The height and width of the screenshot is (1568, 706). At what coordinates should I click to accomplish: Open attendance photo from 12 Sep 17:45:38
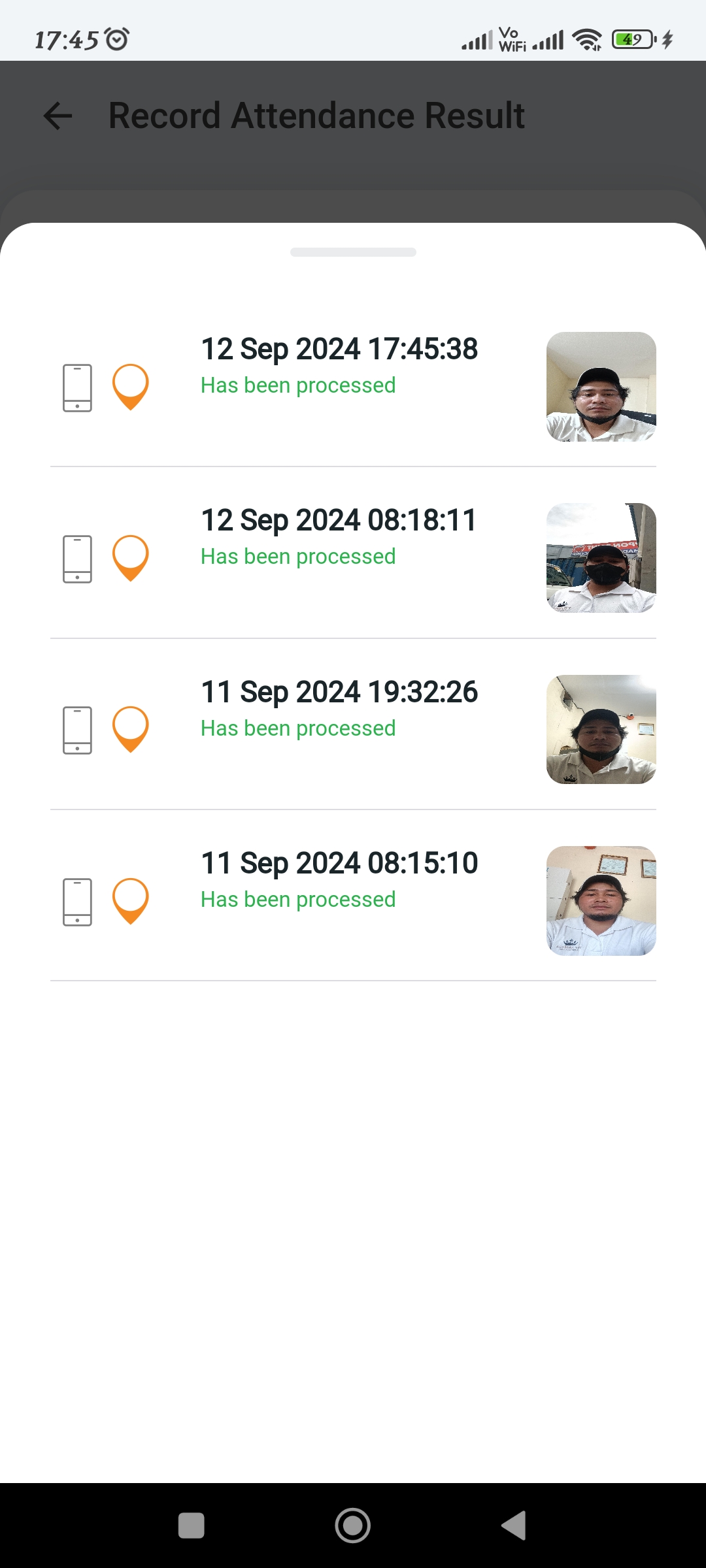[x=601, y=387]
